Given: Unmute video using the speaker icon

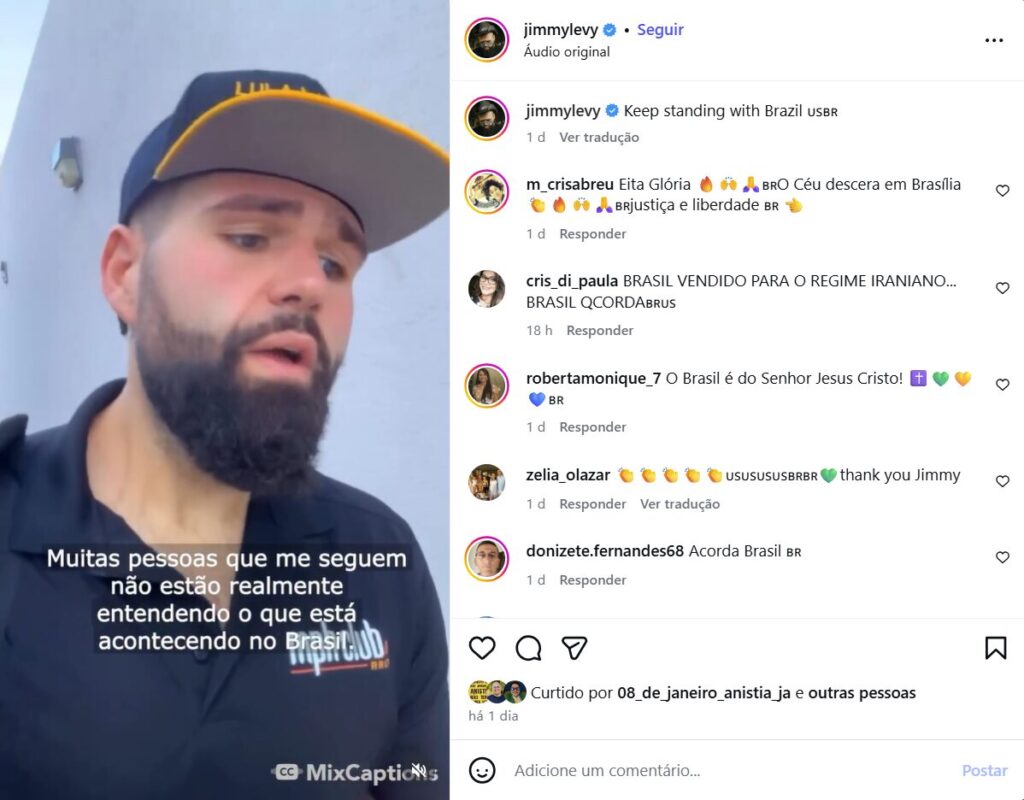Looking at the screenshot, I should click(419, 771).
